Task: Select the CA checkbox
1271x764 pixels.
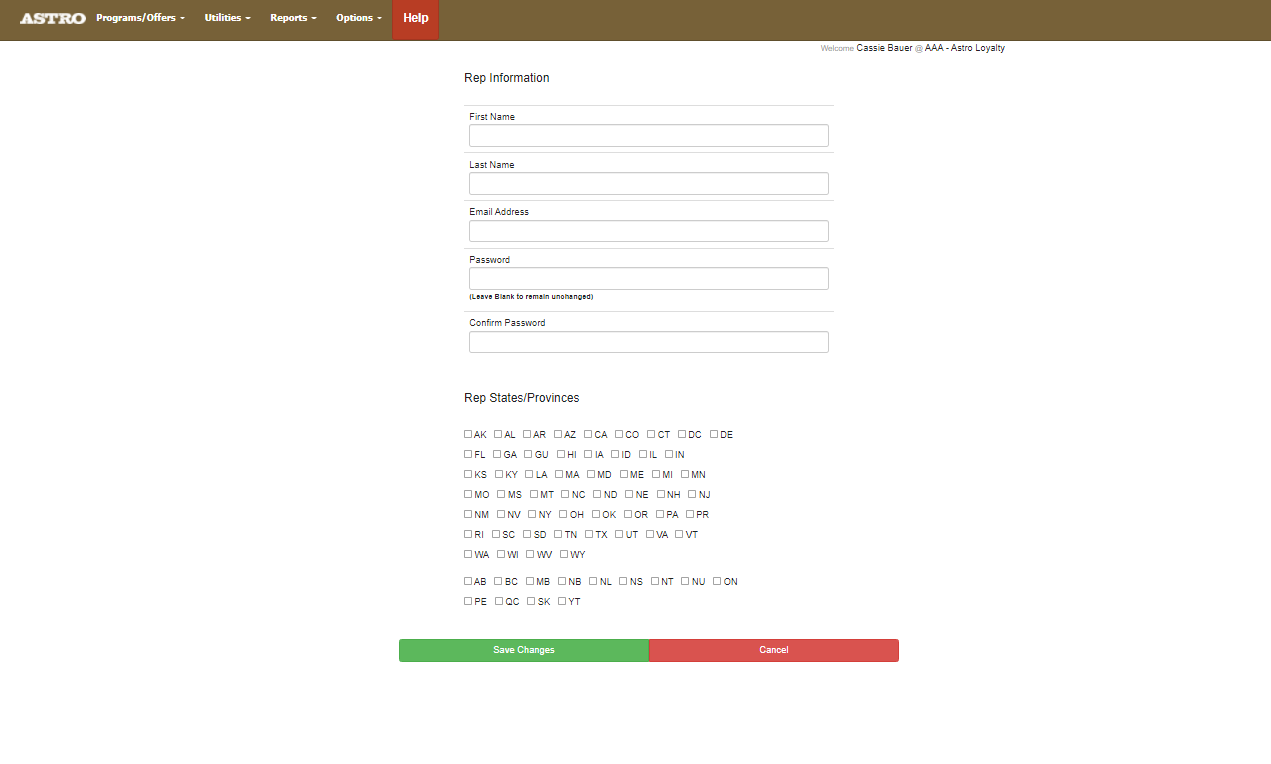Action: coord(589,434)
